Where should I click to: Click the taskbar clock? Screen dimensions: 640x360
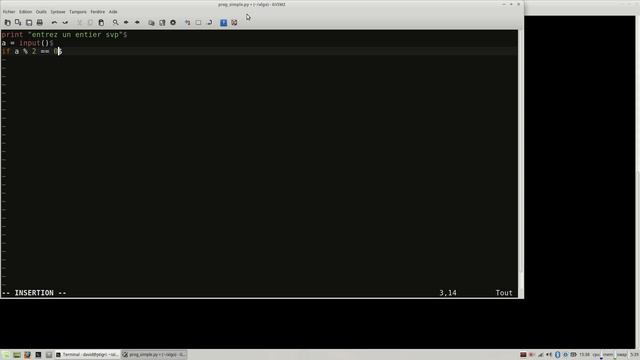584,355
